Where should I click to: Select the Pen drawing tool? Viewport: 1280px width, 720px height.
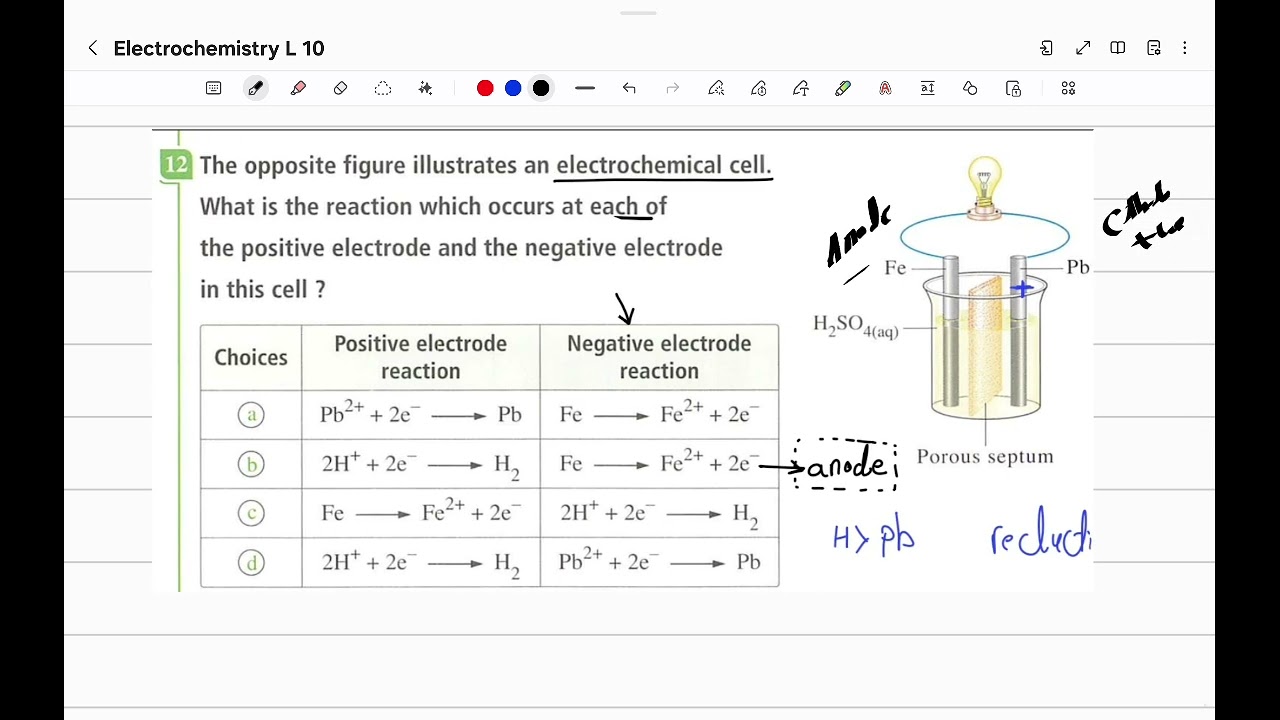pyautogui.click(x=256, y=88)
